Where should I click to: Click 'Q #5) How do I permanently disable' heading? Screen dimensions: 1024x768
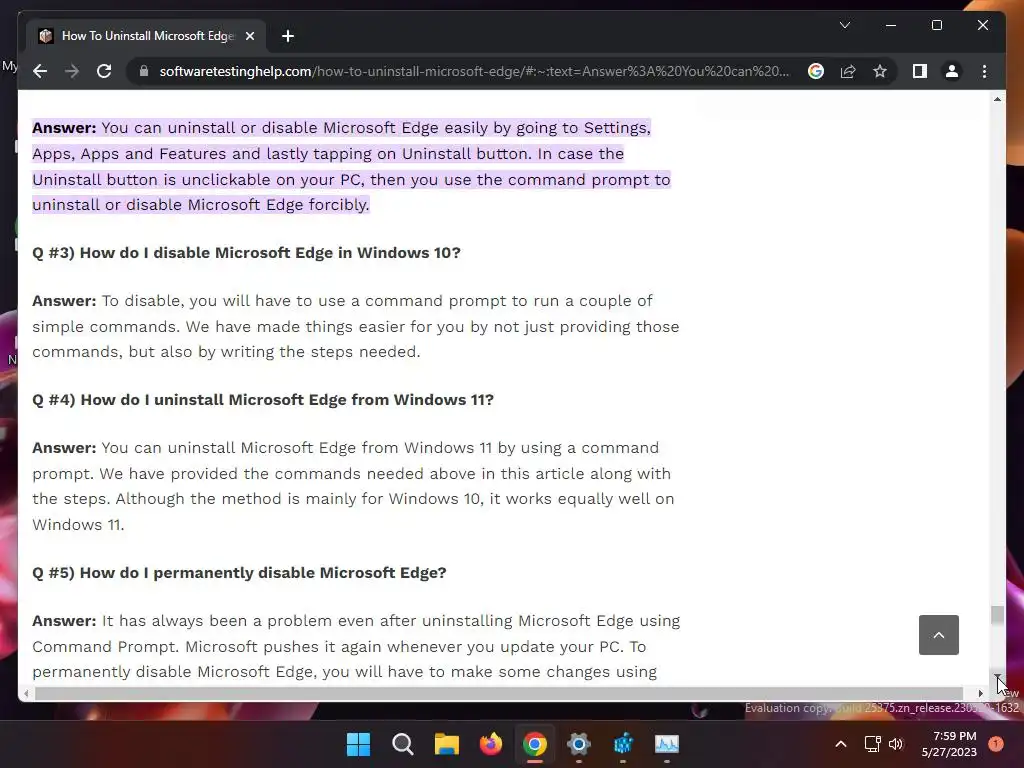239,573
